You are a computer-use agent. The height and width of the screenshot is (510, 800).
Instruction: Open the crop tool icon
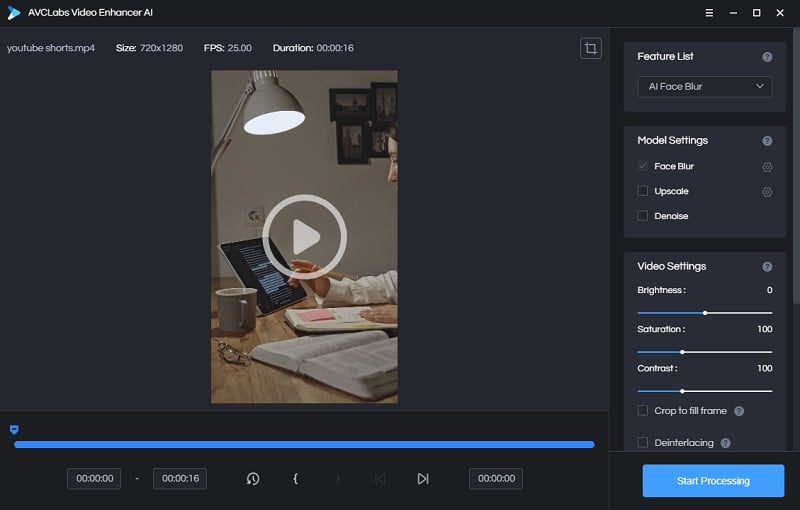coord(590,48)
